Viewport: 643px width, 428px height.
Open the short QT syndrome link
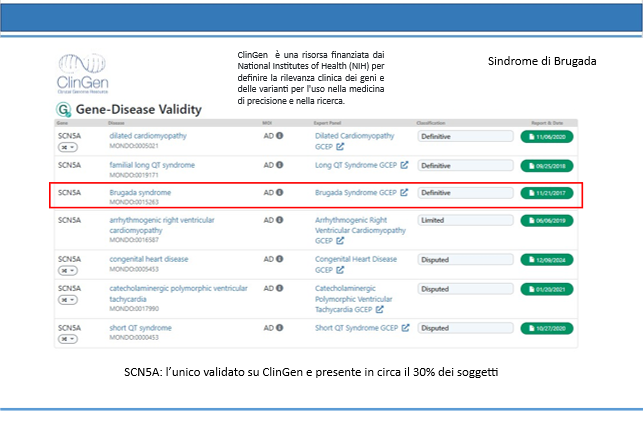(x=140, y=328)
